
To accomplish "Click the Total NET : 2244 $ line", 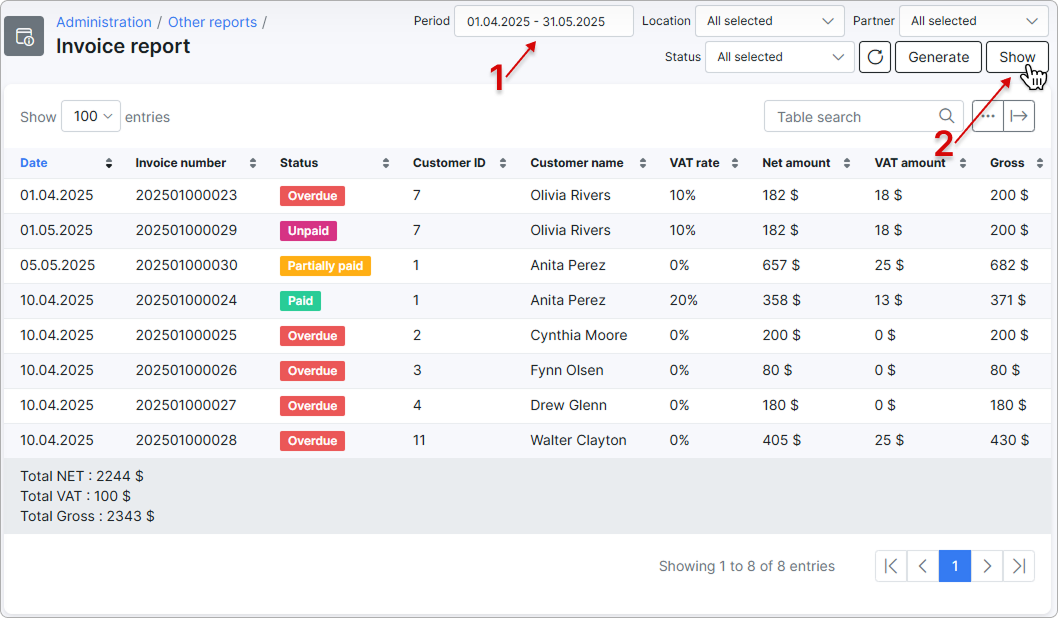I will pos(82,476).
